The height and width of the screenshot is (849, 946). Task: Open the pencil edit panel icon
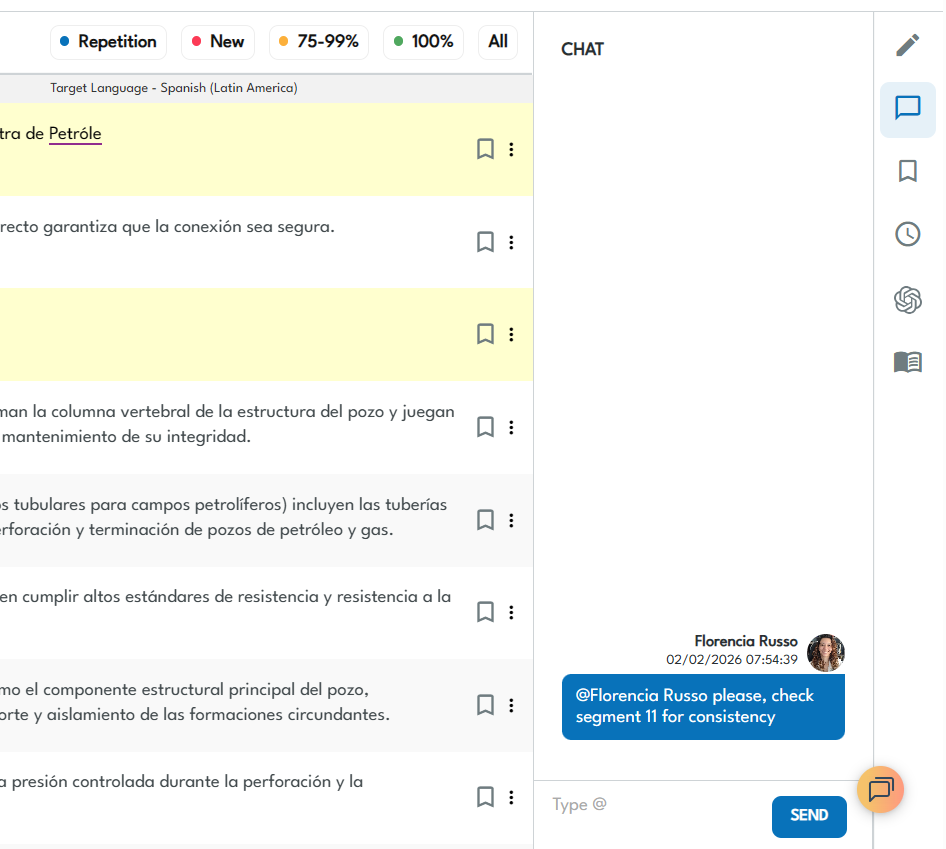(907, 45)
